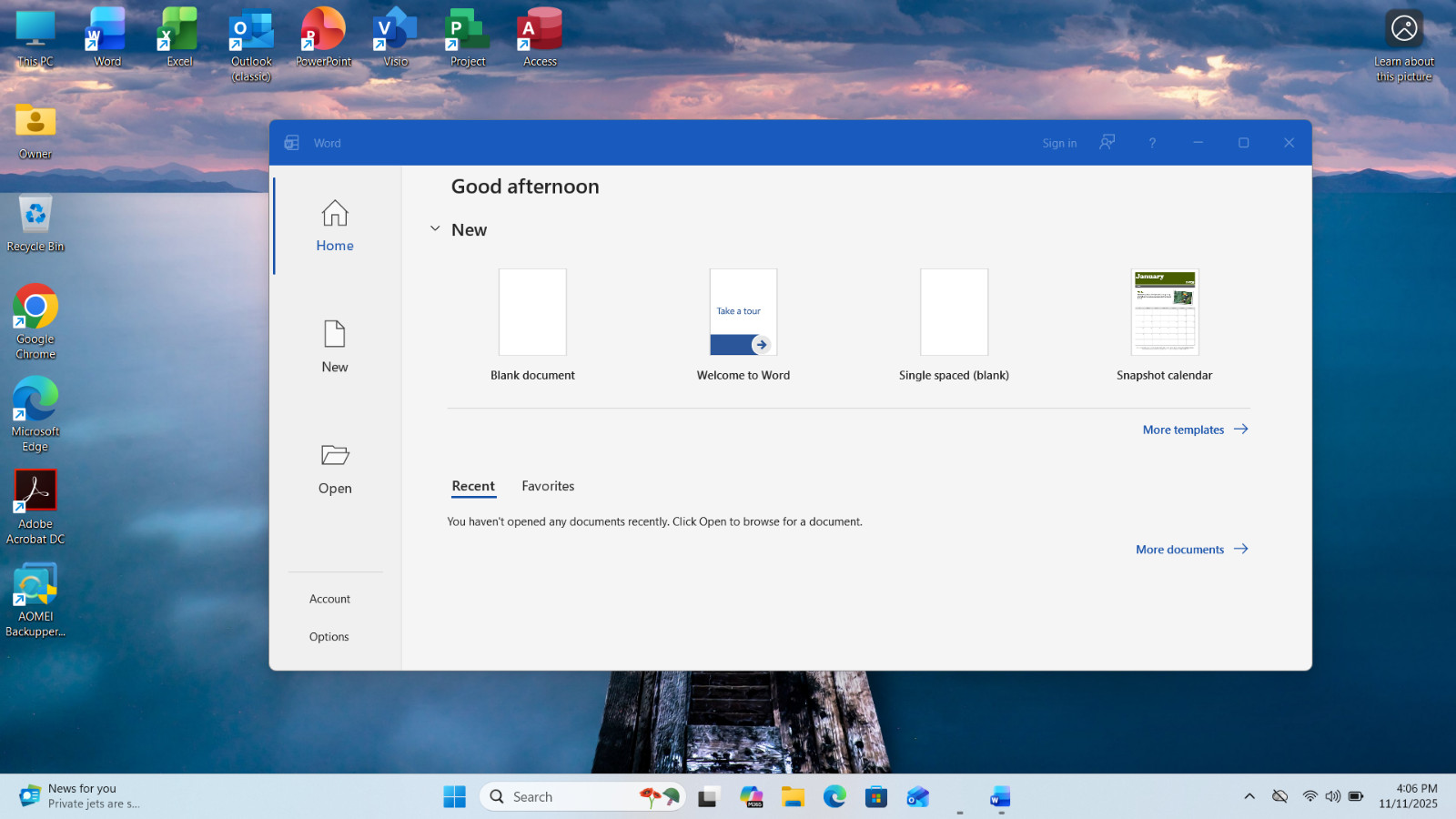Screen dimensions: 1456x819
Task: Click the More documents link
Action: [1191, 550]
